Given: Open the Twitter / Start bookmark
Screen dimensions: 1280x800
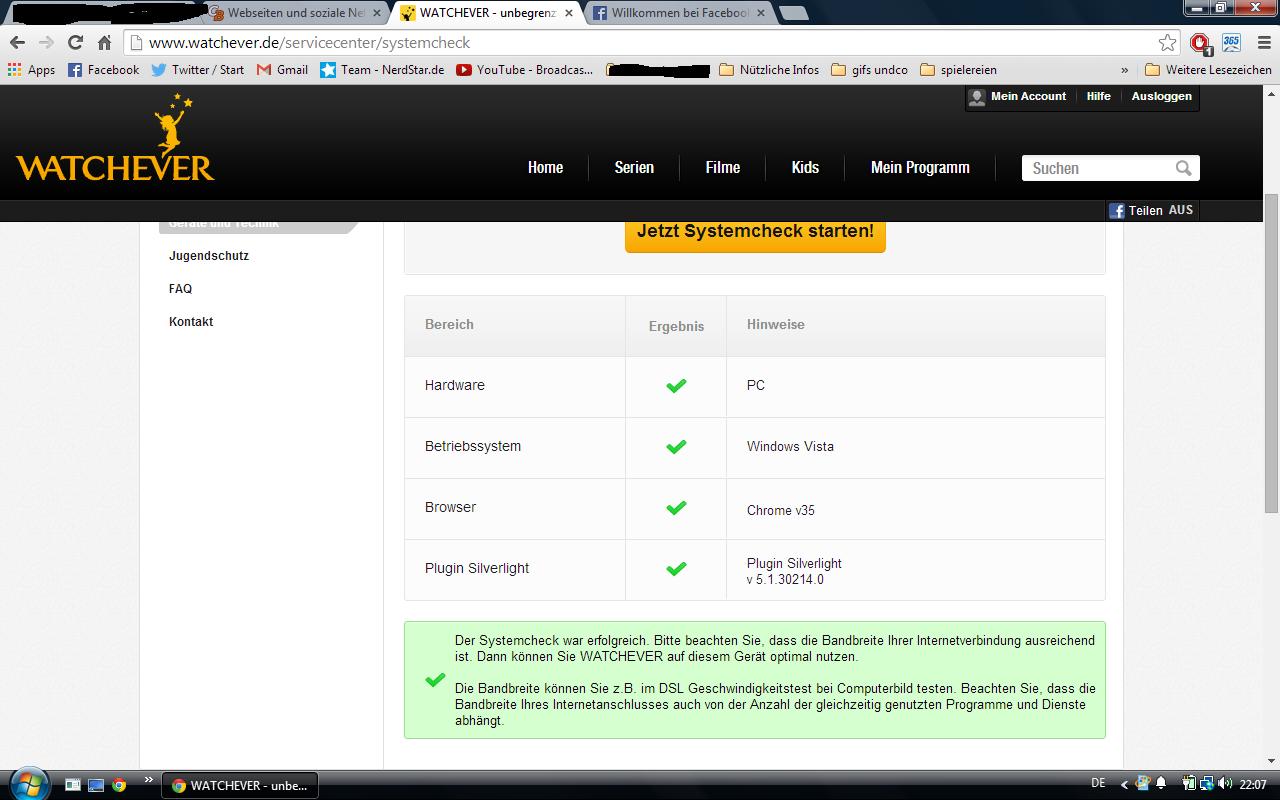Looking at the screenshot, I should coord(198,70).
